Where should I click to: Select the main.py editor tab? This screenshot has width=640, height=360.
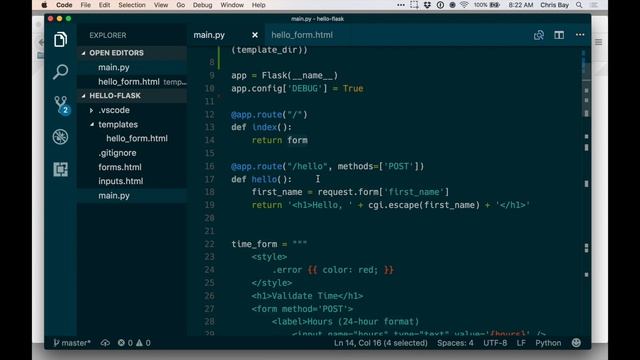[209, 35]
